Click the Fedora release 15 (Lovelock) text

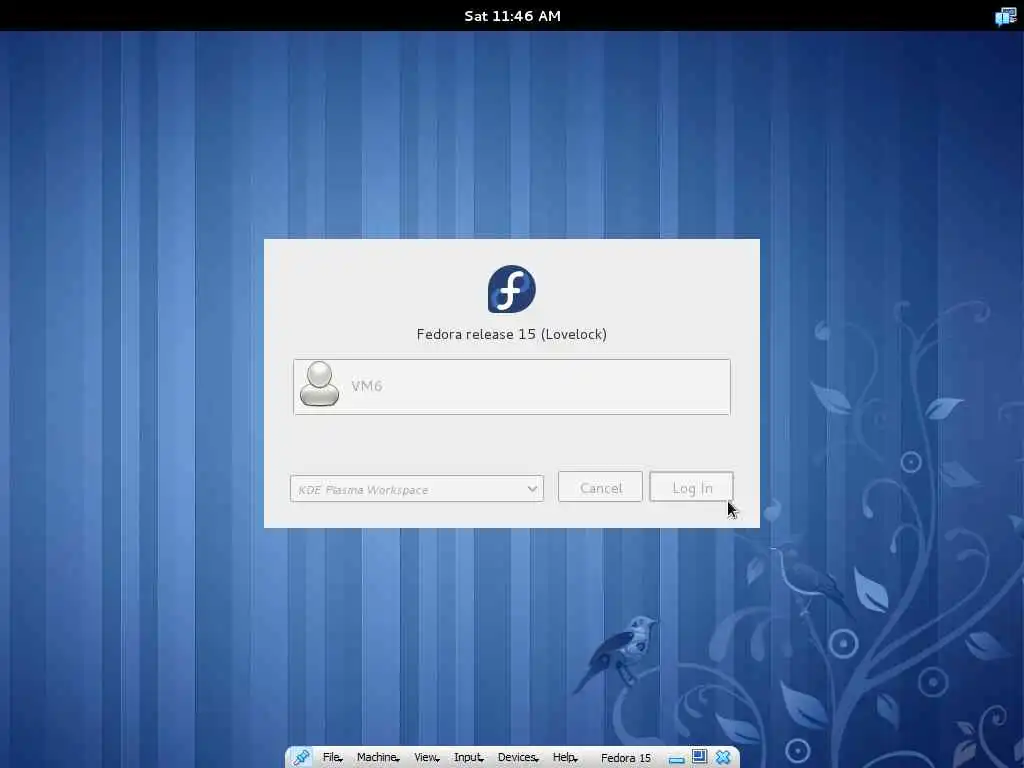click(512, 334)
